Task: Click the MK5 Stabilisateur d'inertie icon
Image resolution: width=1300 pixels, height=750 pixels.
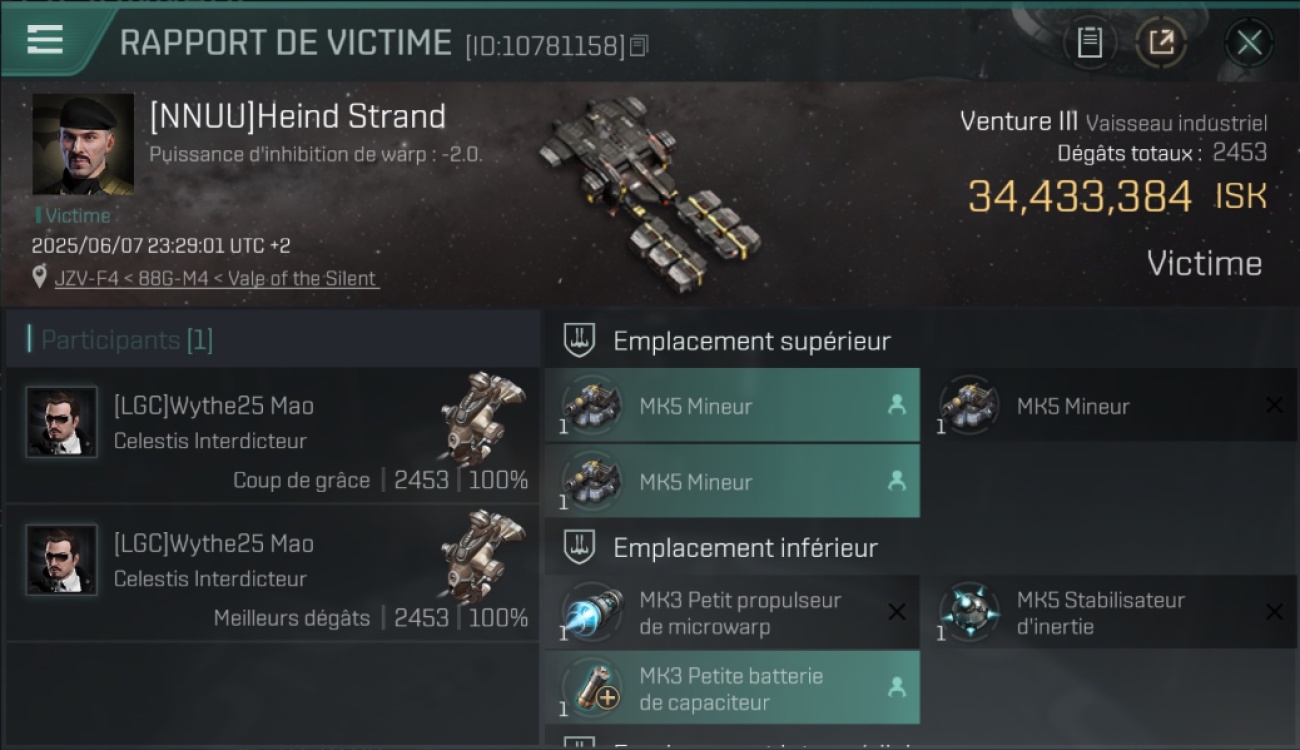Action: (969, 612)
